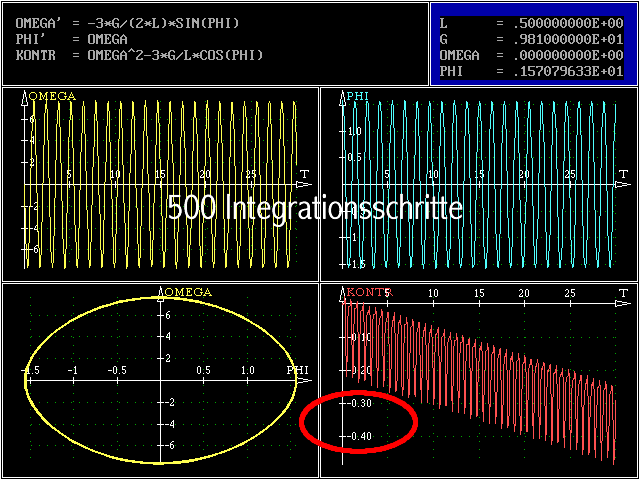
Task: Click the red KONTR plot label
Action: (x=368, y=292)
